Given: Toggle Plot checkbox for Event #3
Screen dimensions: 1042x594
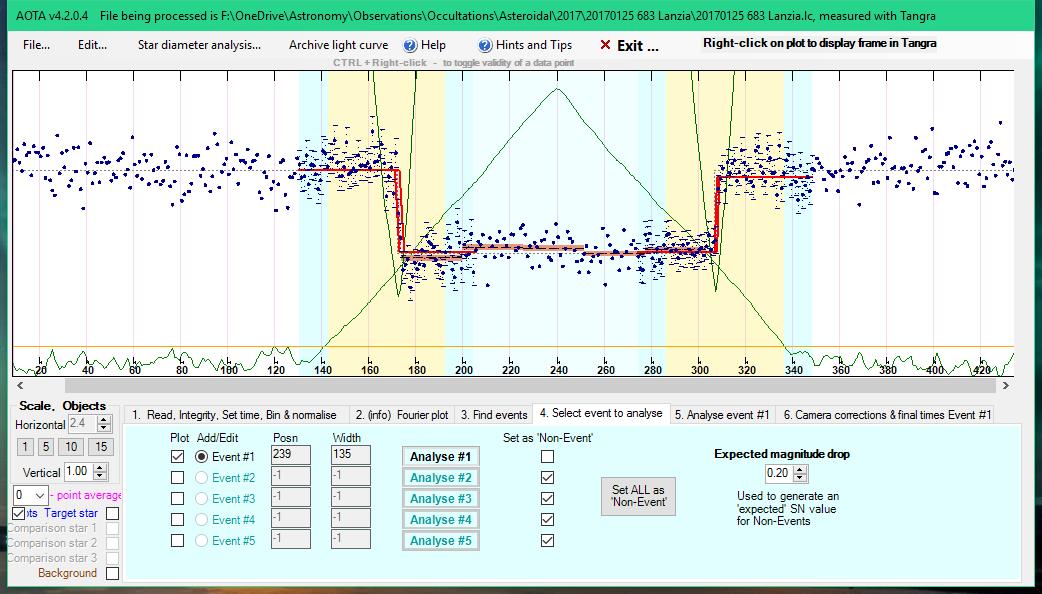Looking at the screenshot, I should tap(177, 498).
